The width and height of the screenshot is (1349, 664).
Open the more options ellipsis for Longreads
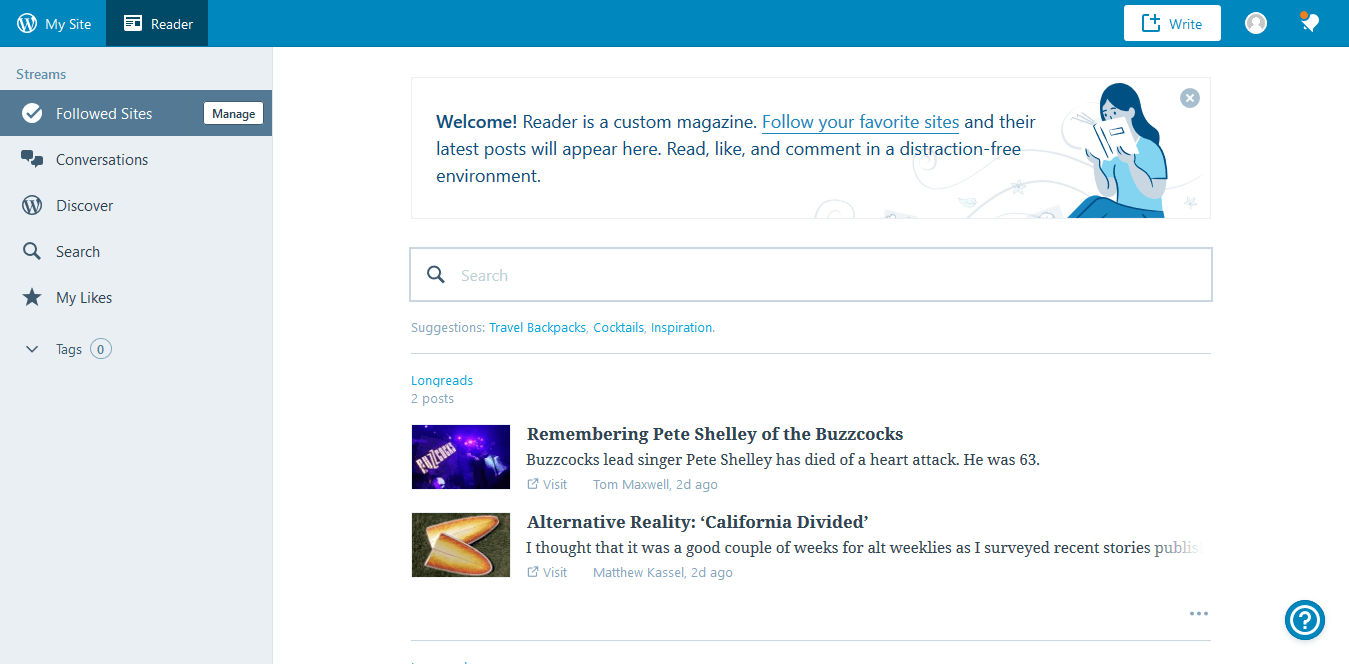(1199, 613)
